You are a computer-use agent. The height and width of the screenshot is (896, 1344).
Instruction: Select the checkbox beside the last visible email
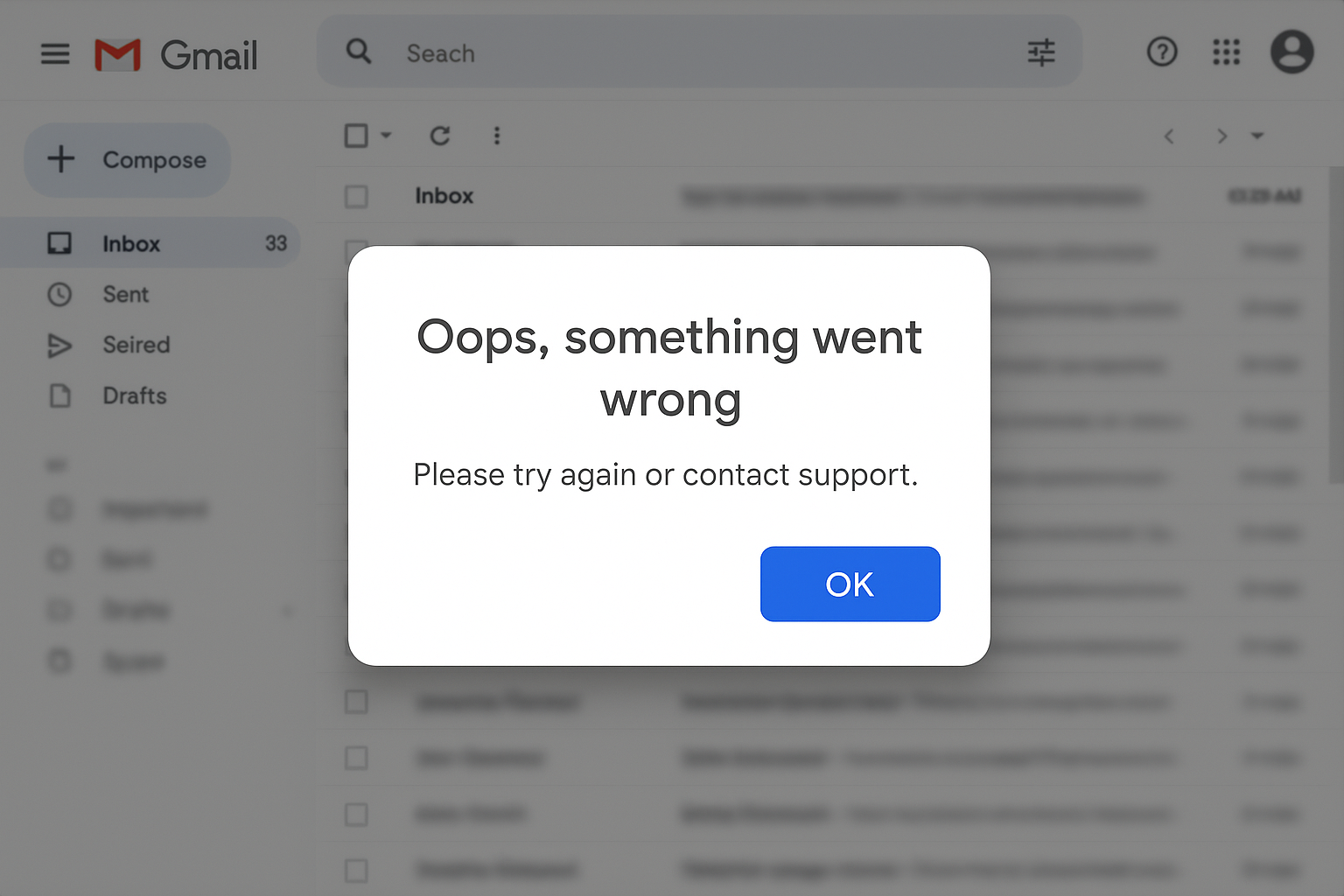[x=356, y=871]
